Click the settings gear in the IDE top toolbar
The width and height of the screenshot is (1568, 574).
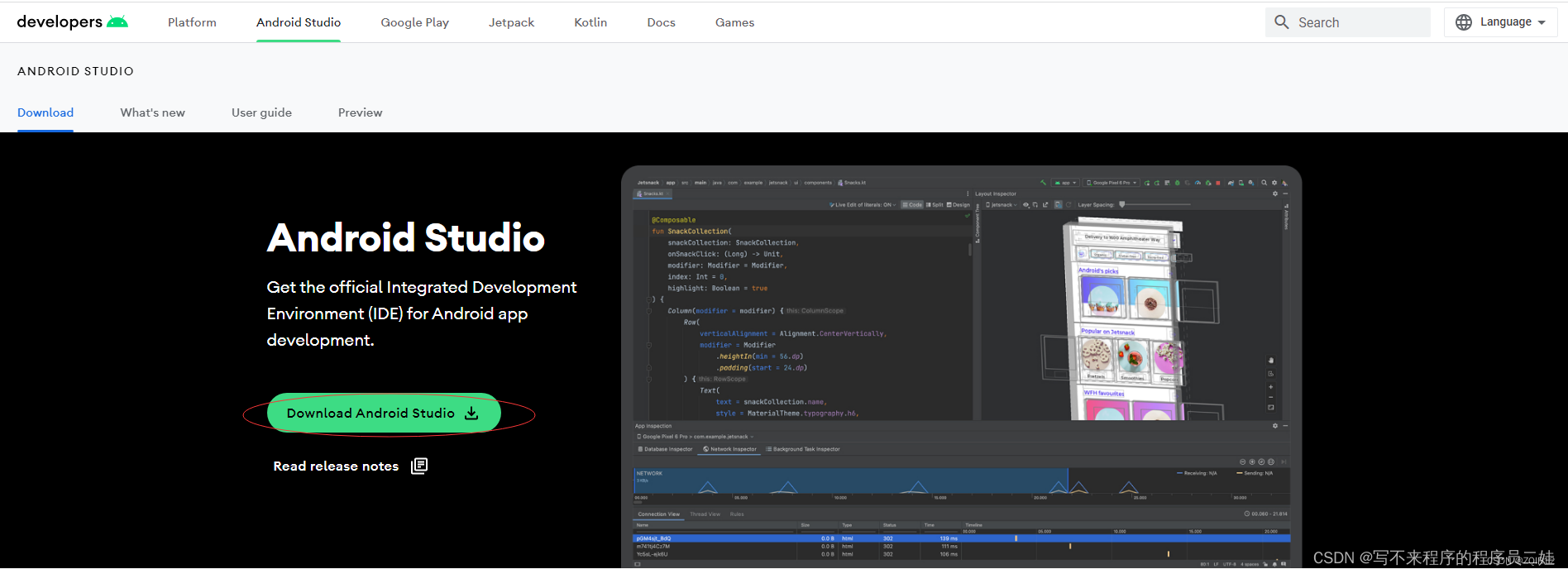click(1274, 183)
